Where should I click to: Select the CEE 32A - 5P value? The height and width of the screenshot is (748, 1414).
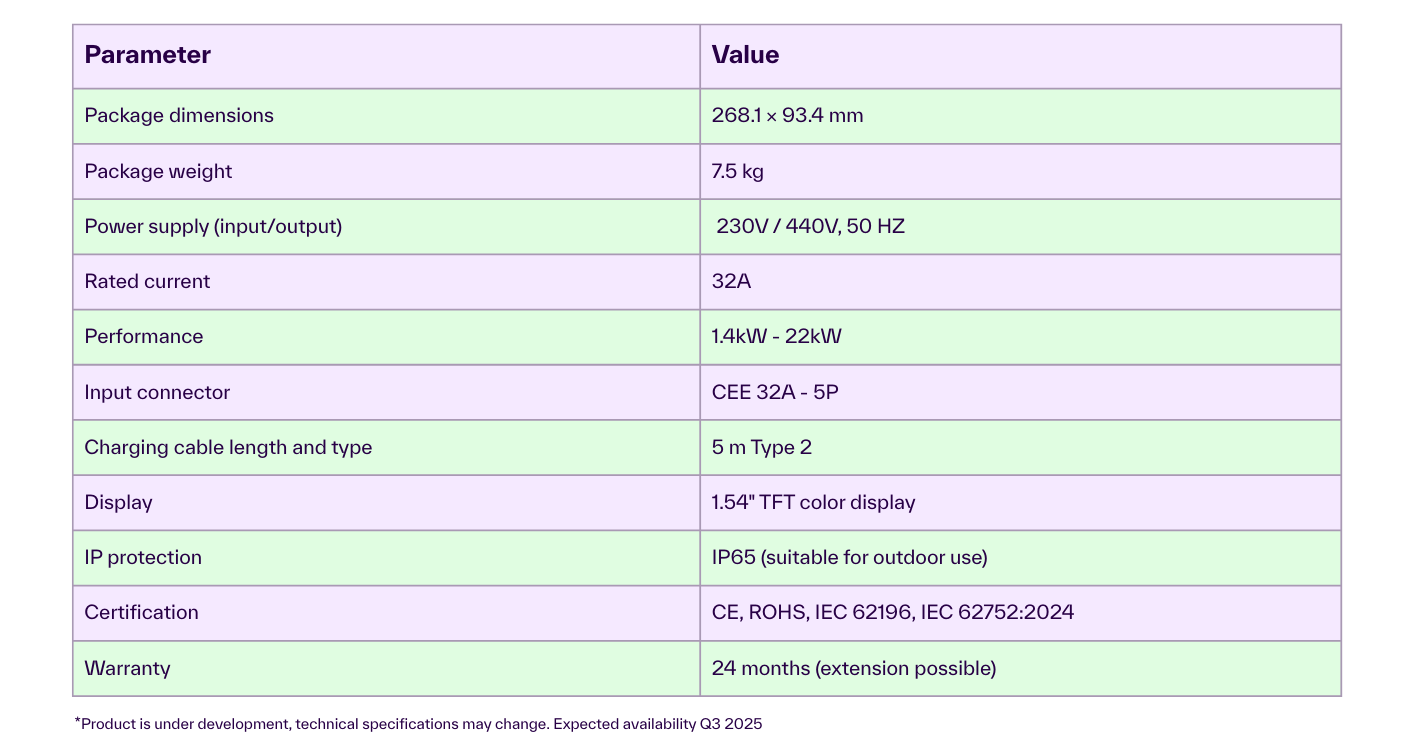point(775,393)
